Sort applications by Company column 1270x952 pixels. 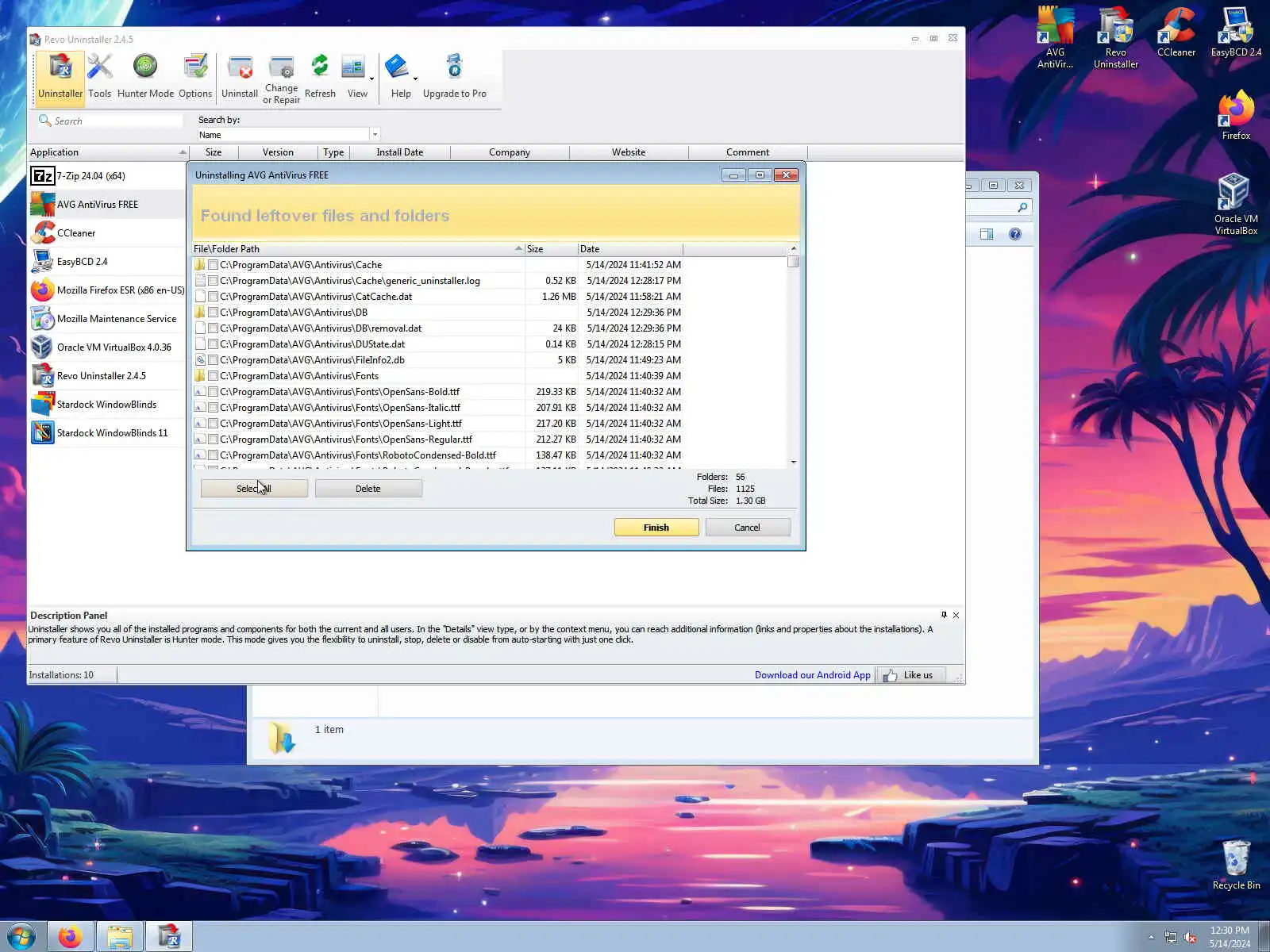(x=510, y=152)
